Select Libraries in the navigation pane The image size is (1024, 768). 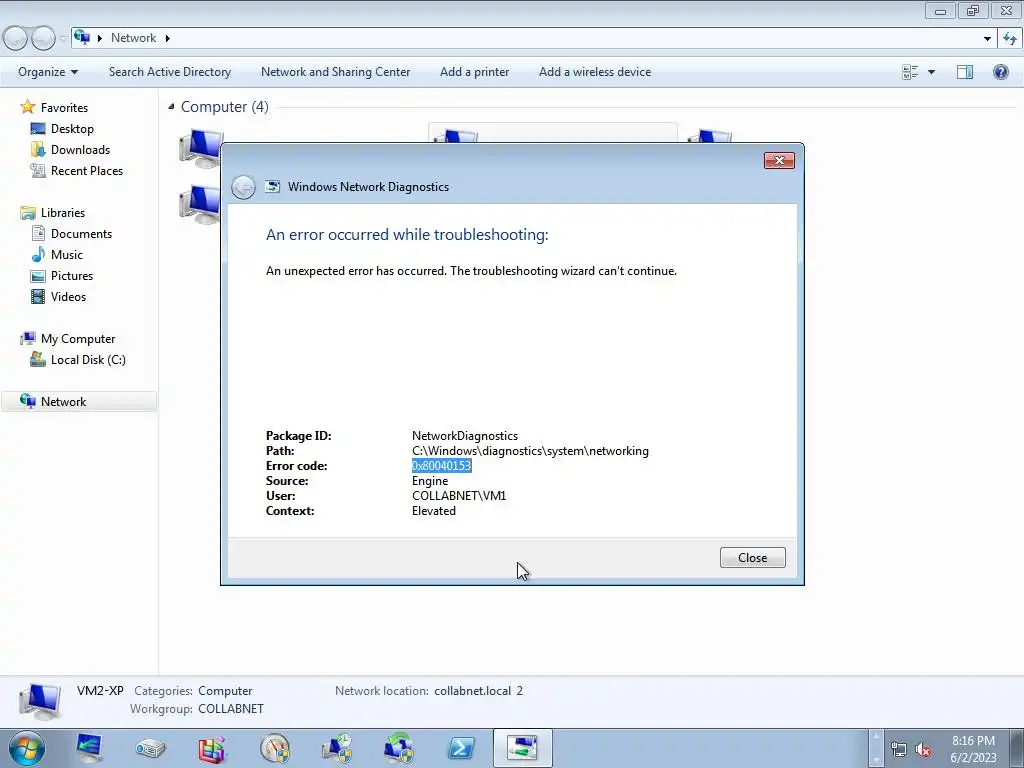click(63, 213)
